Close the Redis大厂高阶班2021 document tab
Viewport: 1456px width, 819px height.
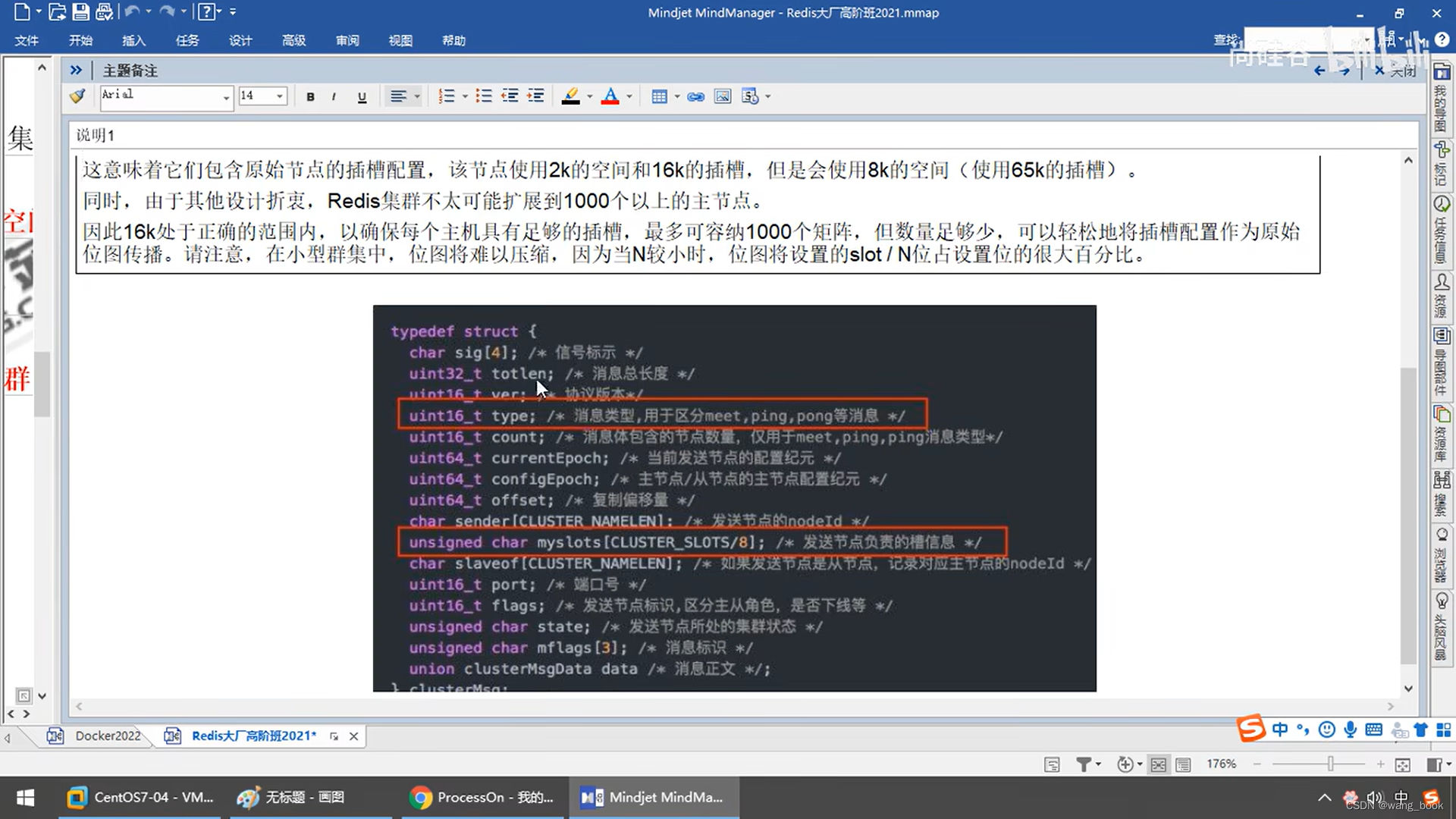[353, 736]
